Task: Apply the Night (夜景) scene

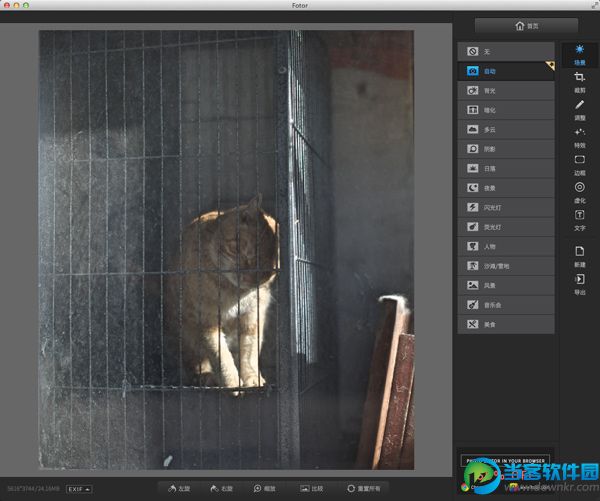Action: coord(505,188)
